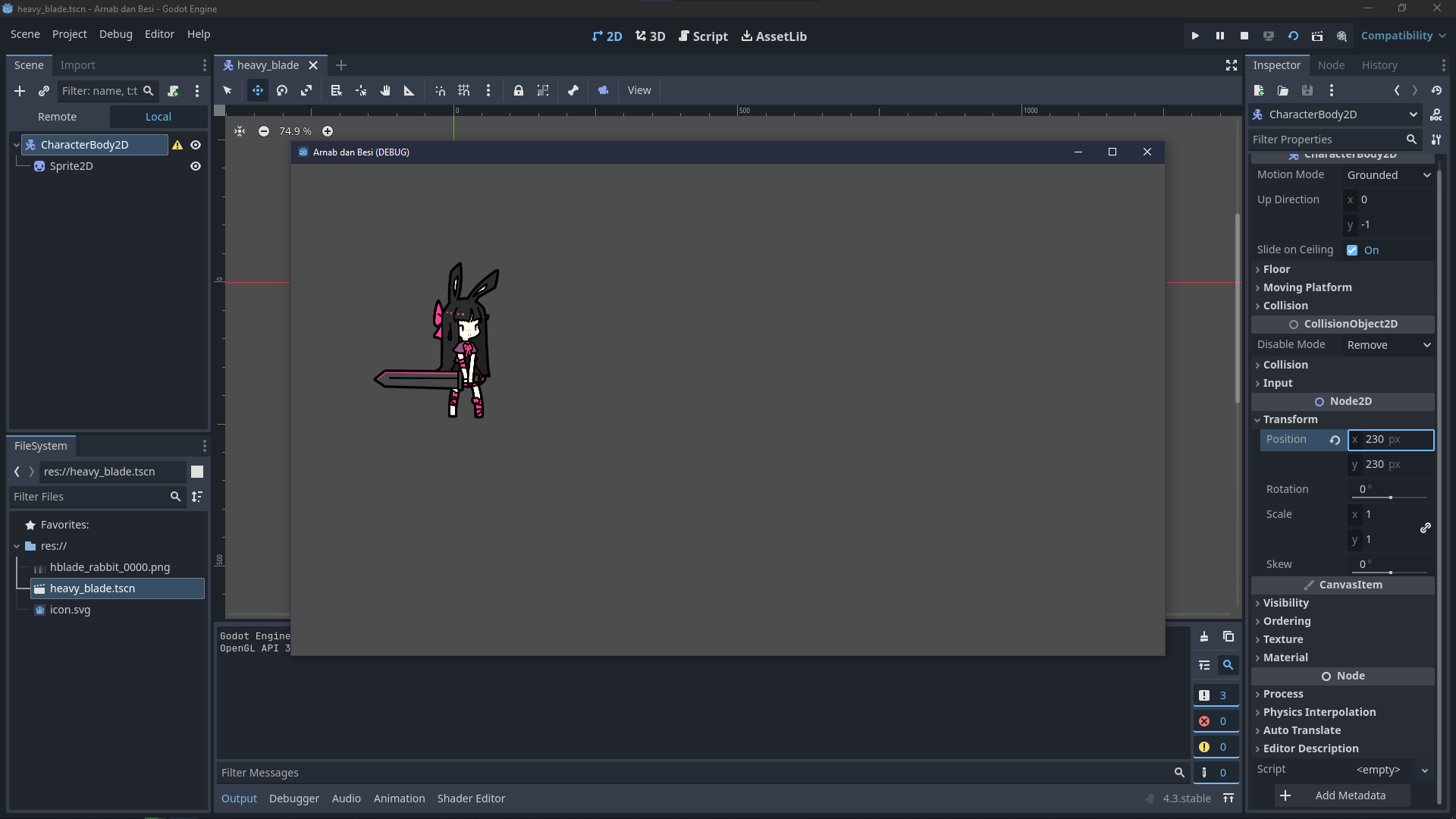Collapse the res:// folder in FileSystem
The width and height of the screenshot is (1456, 819).
coord(17,546)
